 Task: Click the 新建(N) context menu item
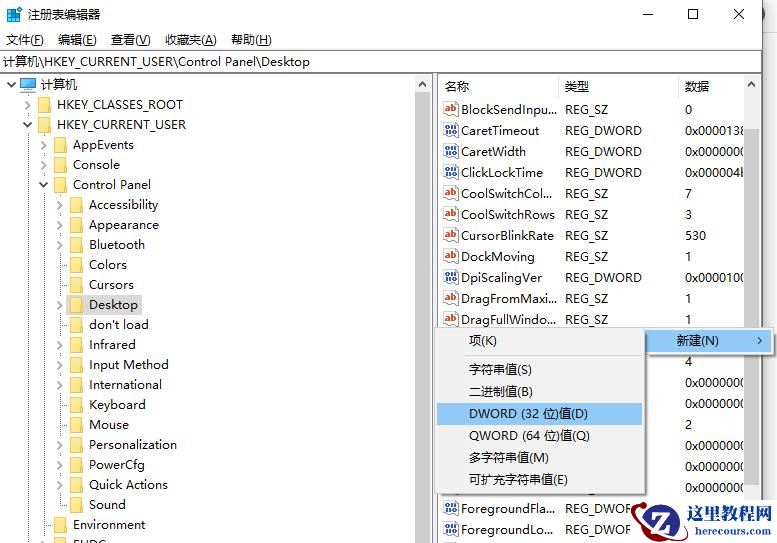pos(709,341)
